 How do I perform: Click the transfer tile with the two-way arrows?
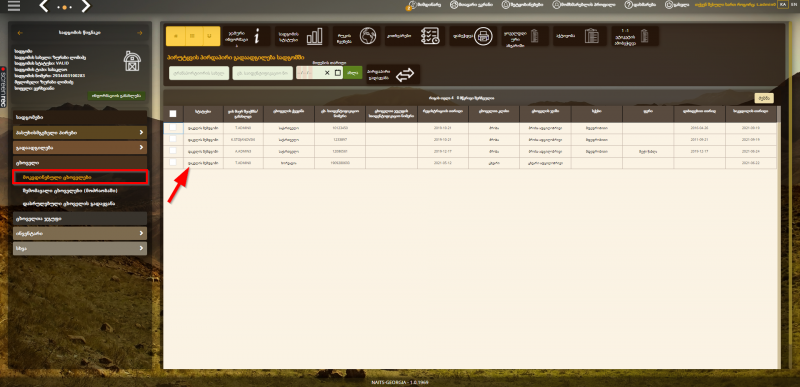click(393, 74)
